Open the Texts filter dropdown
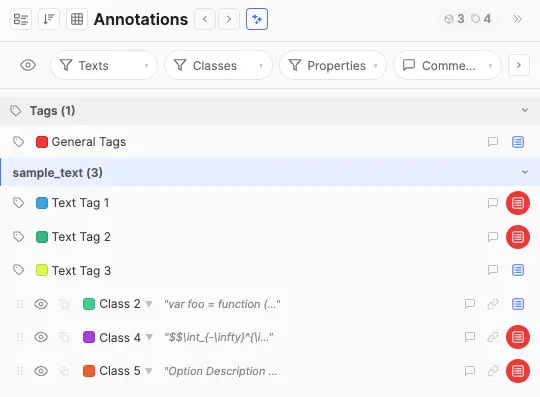540x397 pixels. coord(104,65)
